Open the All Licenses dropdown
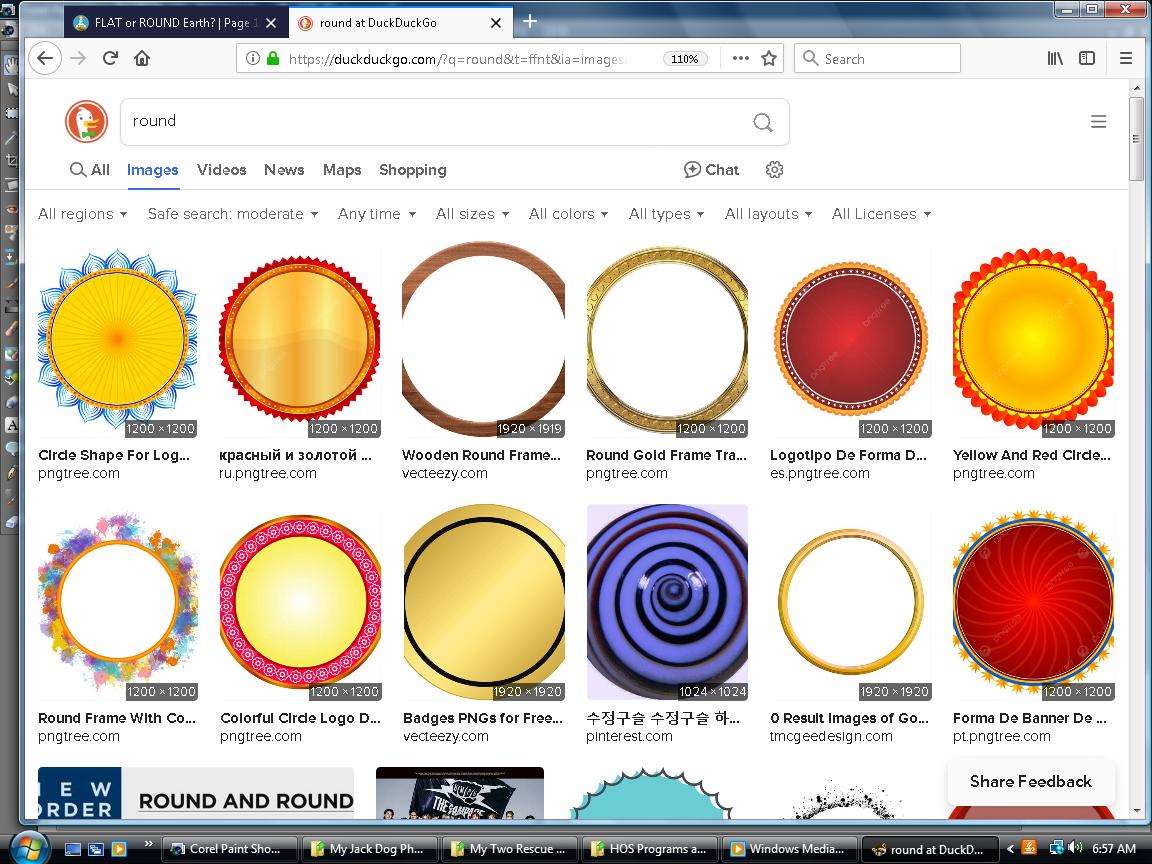Image resolution: width=1152 pixels, height=864 pixels. (x=881, y=214)
